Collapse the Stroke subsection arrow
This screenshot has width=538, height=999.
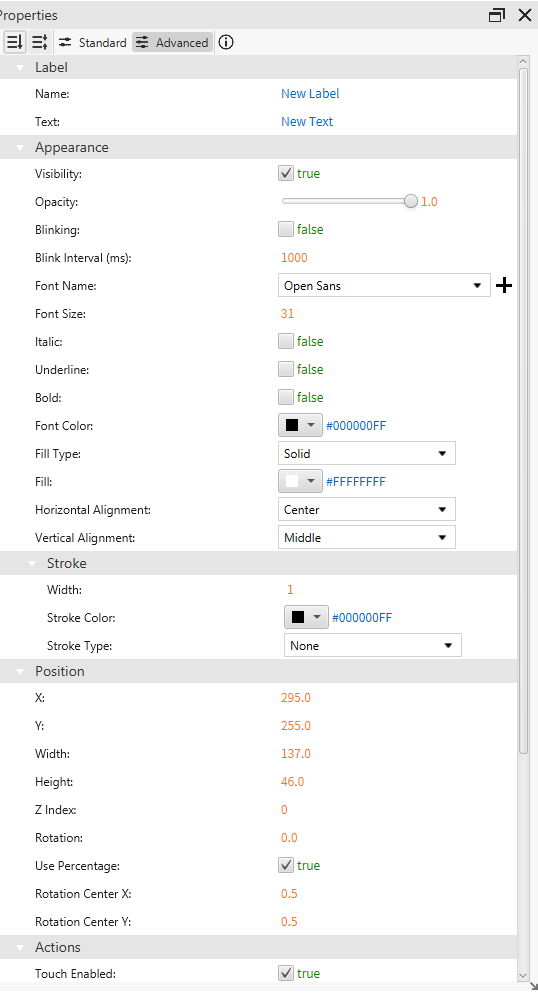click(32, 564)
